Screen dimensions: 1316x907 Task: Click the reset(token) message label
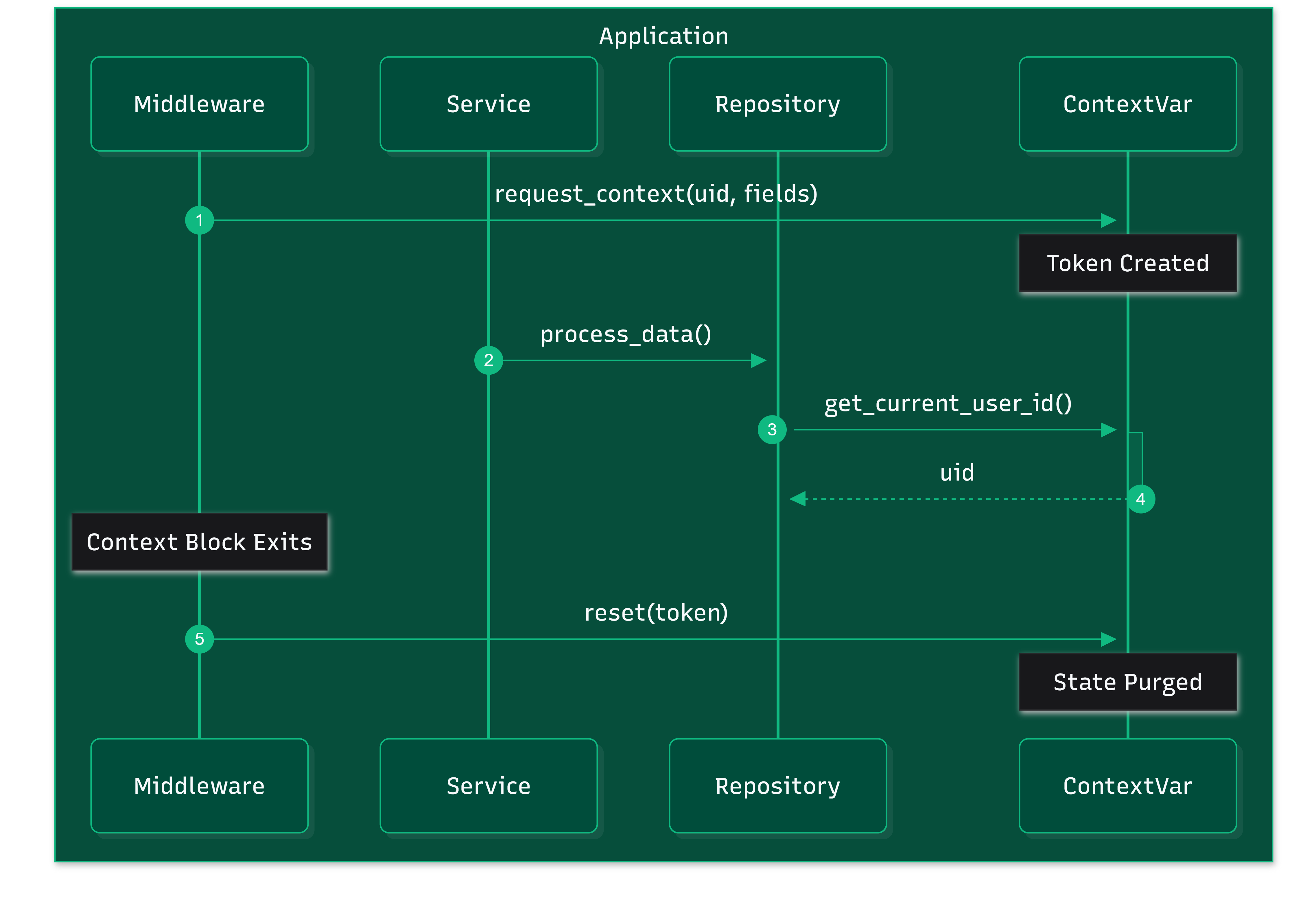(656, 613)
